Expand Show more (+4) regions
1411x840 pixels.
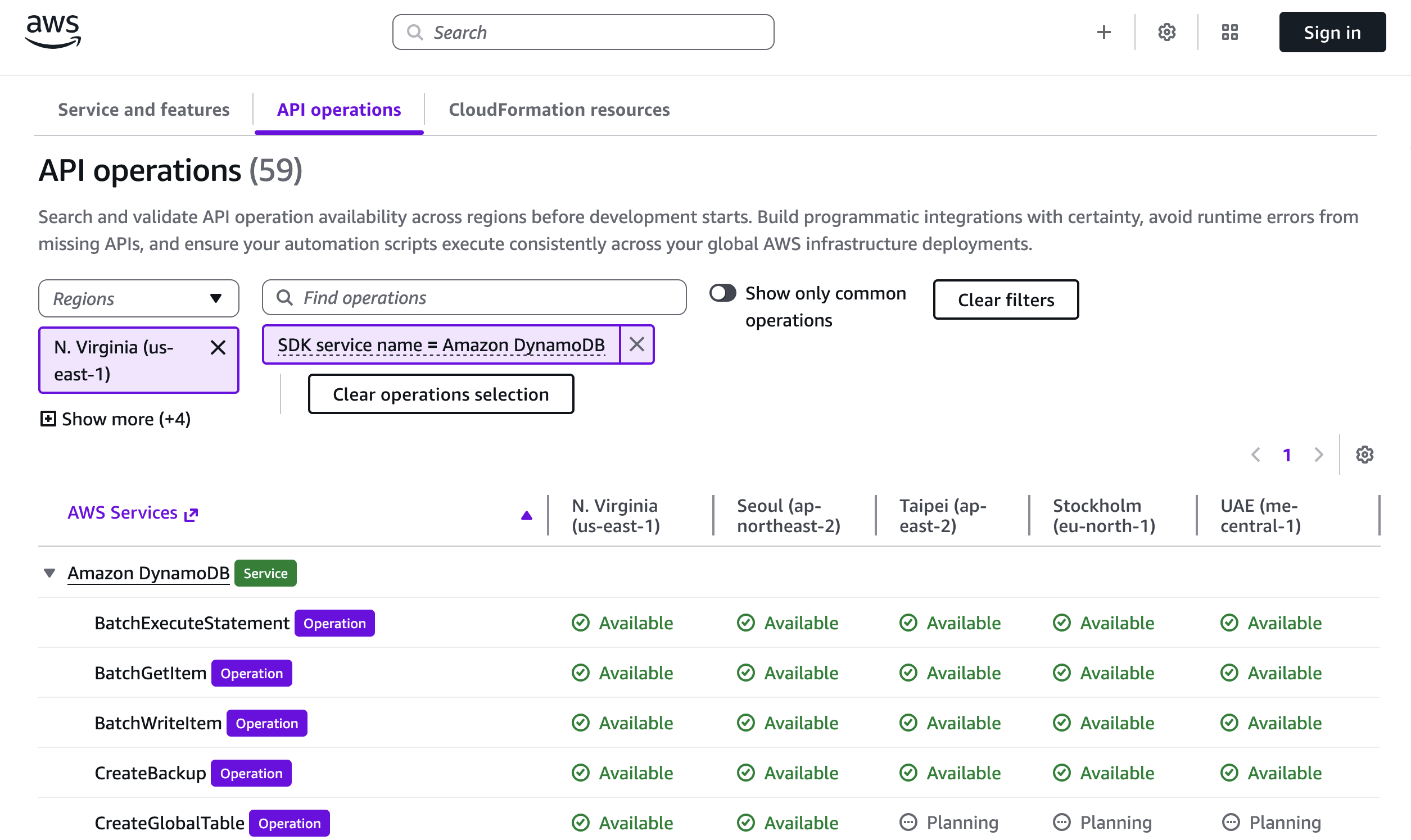(x=115, y=419)
